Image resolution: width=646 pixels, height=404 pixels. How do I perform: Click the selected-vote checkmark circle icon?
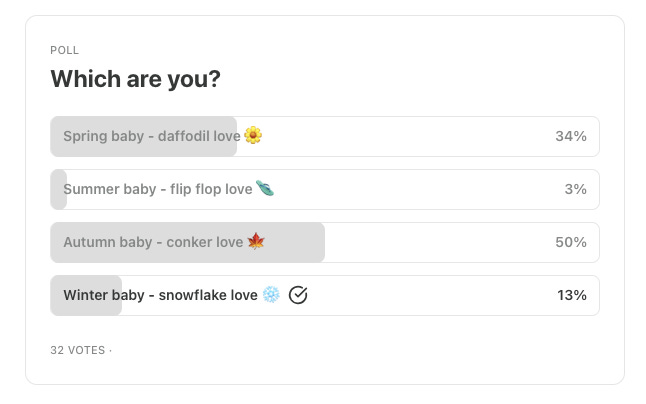pyautogui.click(x=298, y=294)
